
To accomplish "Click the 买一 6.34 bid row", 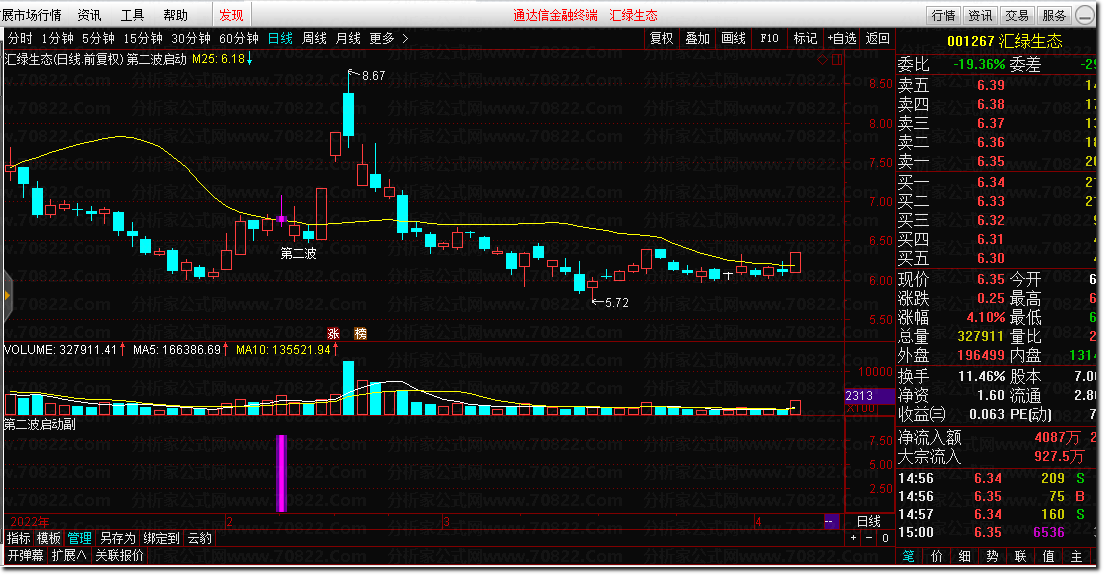I will click(996, 183).
